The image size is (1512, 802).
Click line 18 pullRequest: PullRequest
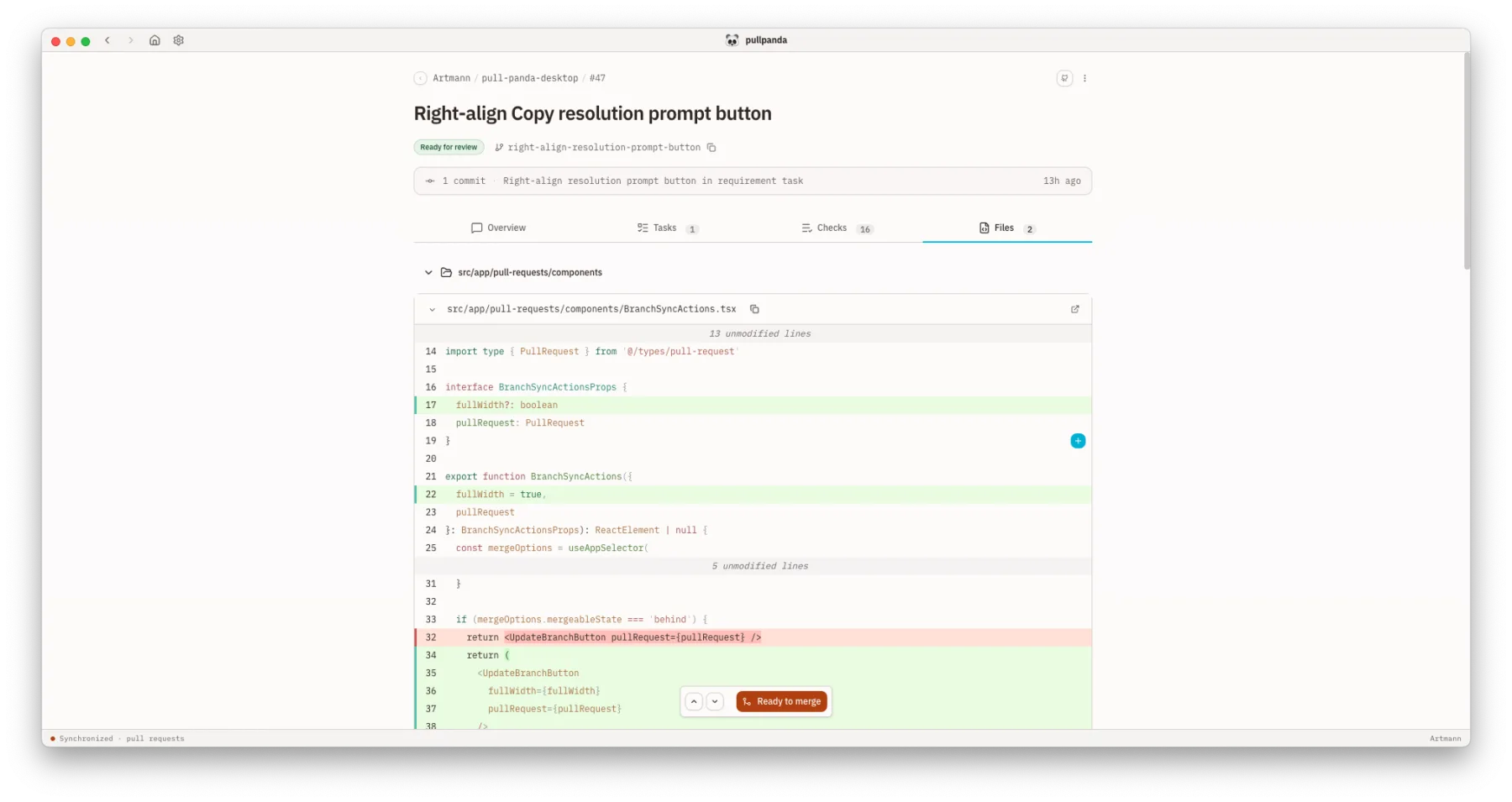pyautogui.click(x=753, y=423)
